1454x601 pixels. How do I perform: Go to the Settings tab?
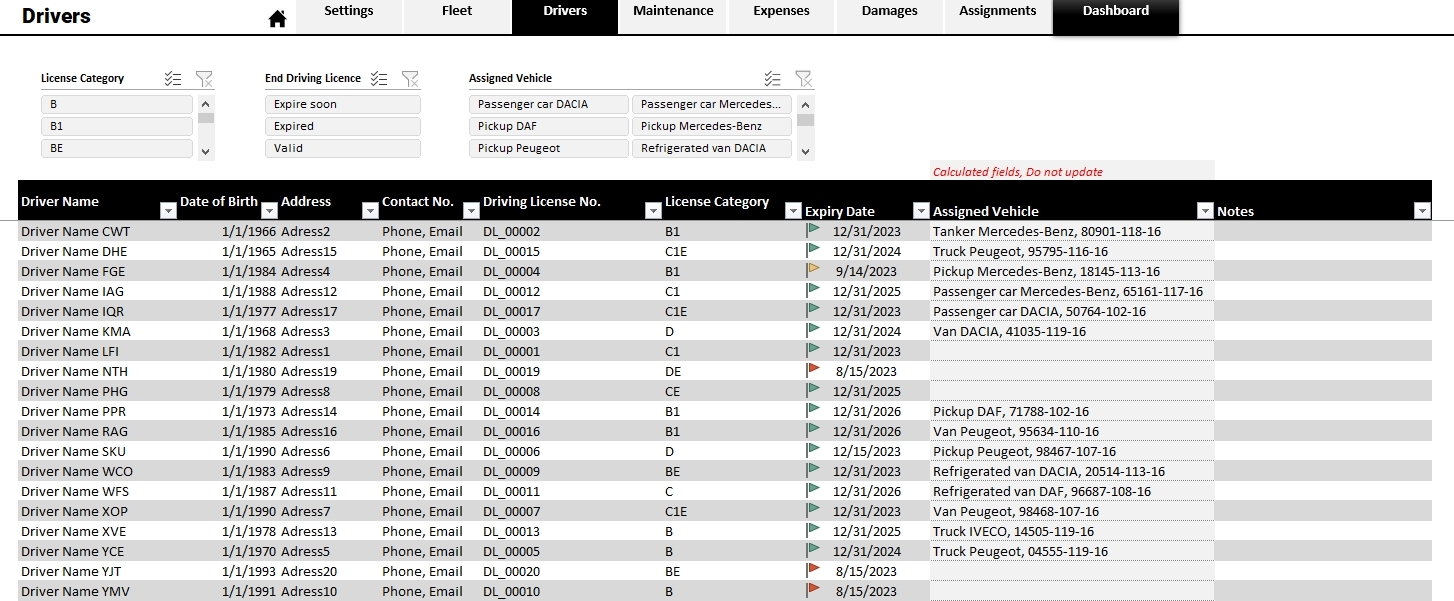tap(349, 16)
